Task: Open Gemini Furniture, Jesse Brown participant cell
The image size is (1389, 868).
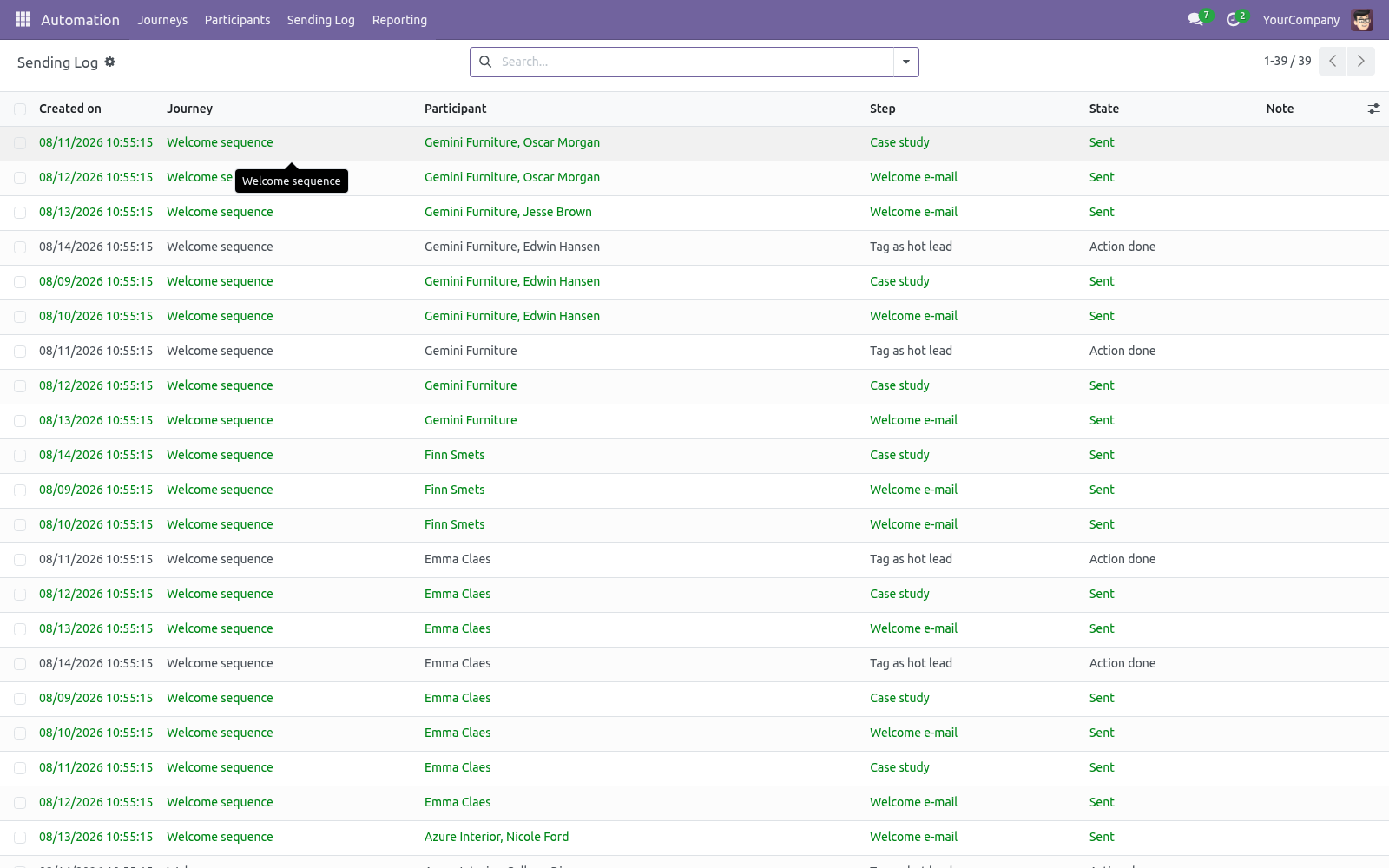Action: pos(508,212)
